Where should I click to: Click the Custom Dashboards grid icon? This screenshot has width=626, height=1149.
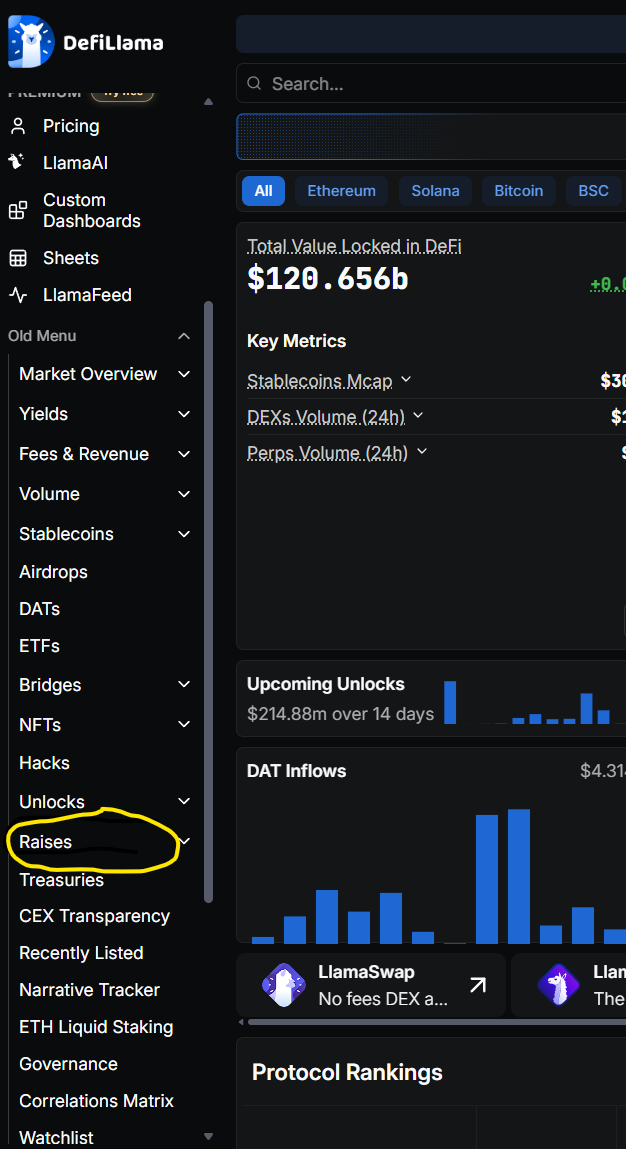click(x=18, y=211)
